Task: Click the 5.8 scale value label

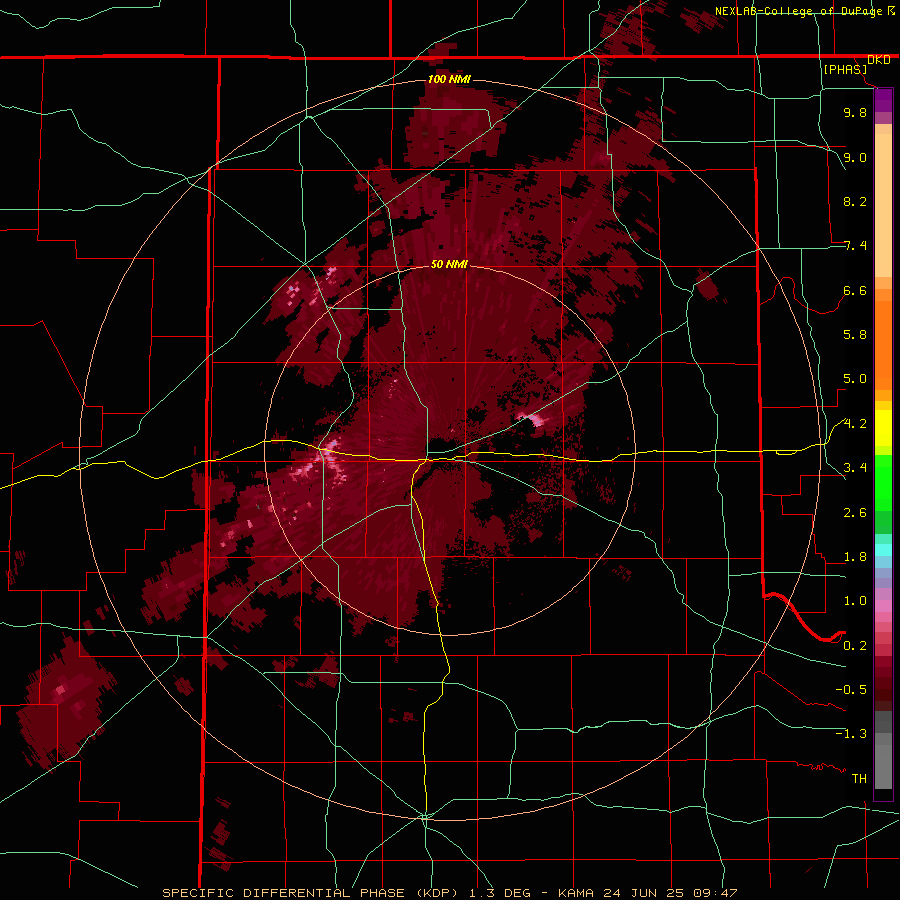Action: [855, 335]
